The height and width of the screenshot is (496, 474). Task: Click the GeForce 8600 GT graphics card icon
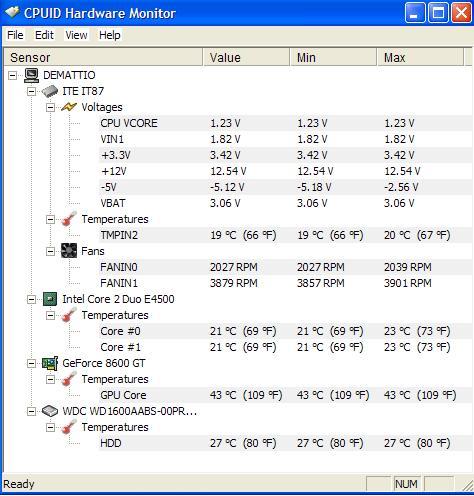pyautogui.click(x=50, y=363)
